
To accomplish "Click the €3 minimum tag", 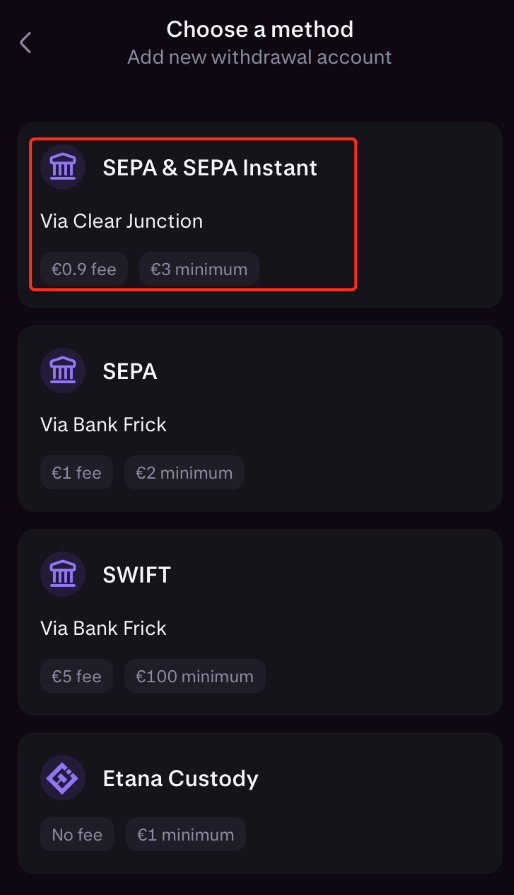I will (x=199, y=269).
